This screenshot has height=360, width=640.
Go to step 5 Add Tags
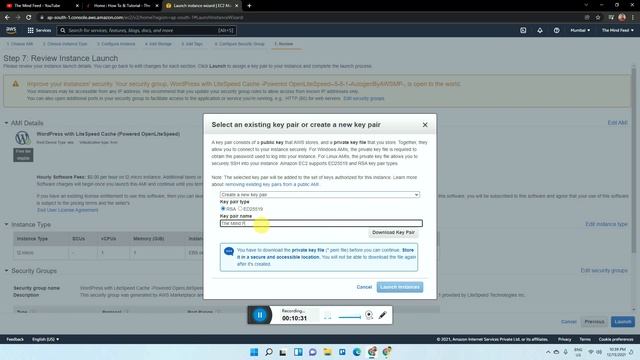192,44
